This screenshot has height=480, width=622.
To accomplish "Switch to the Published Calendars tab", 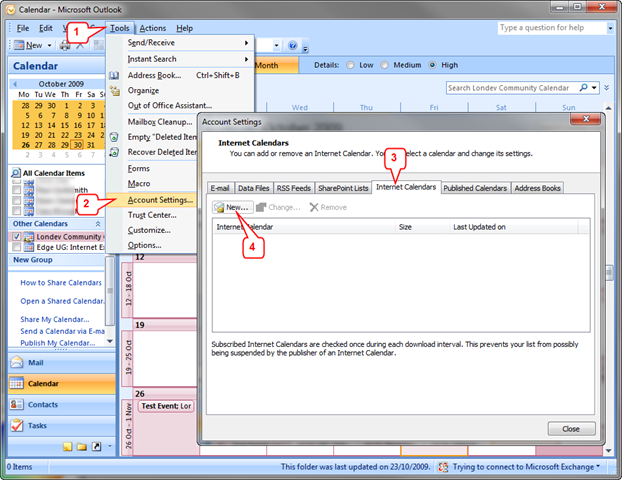I will tap(475, 188).
